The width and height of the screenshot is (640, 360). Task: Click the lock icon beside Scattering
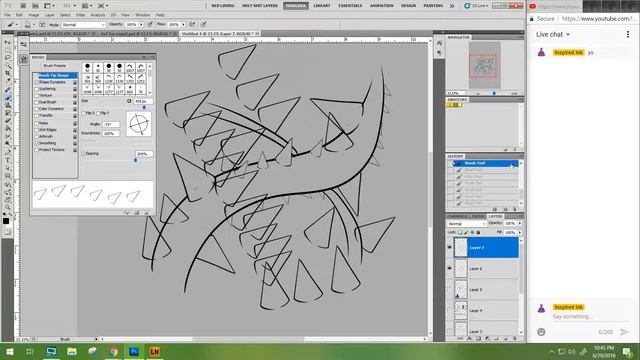75,89
